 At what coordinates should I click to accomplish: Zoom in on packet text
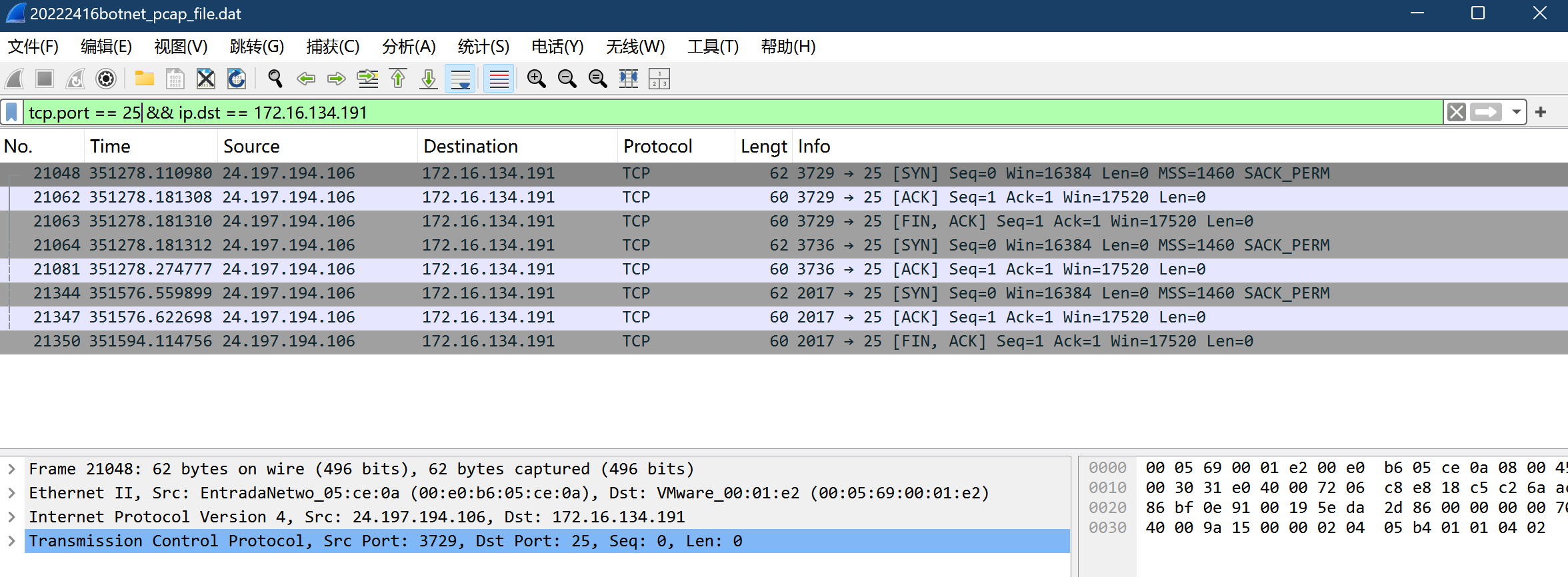(x=537, y=79)
